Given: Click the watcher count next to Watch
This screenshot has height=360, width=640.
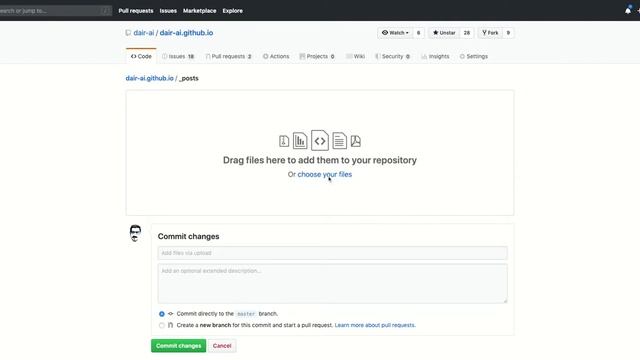Looking at the screenshot, I should pyautogui.click(x=418, y=33).
